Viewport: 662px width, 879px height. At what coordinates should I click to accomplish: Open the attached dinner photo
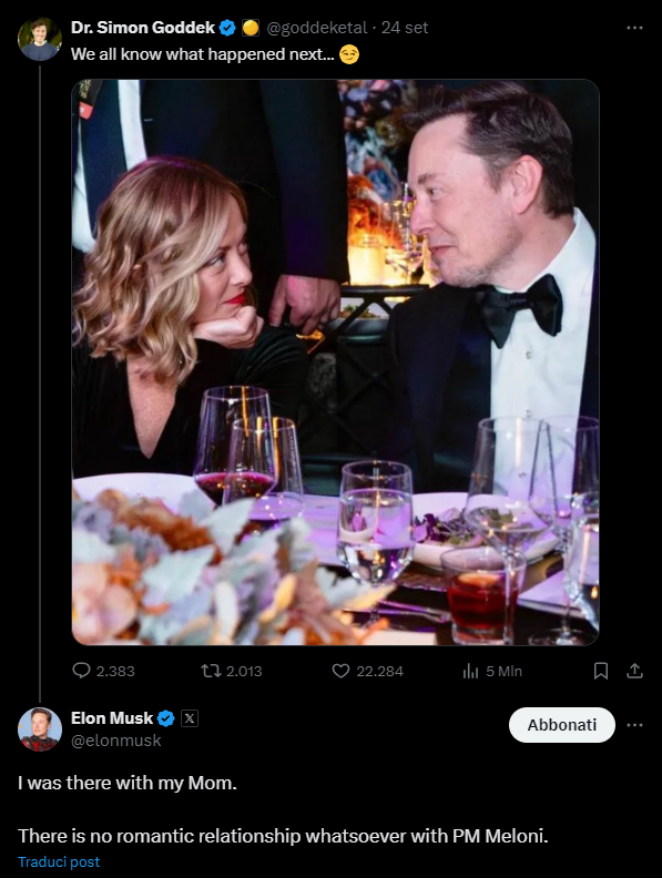(x=335, y=362)
